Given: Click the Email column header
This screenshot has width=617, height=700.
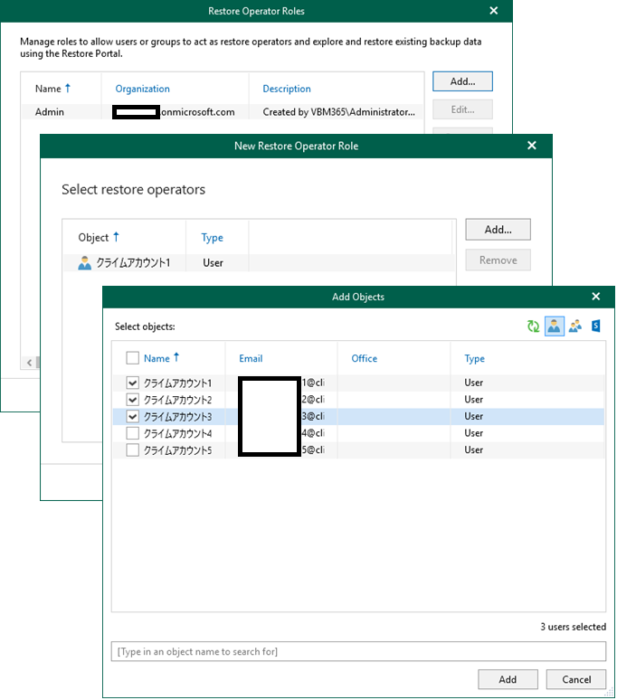Looking at the screenshot, I should pos(251,358).
